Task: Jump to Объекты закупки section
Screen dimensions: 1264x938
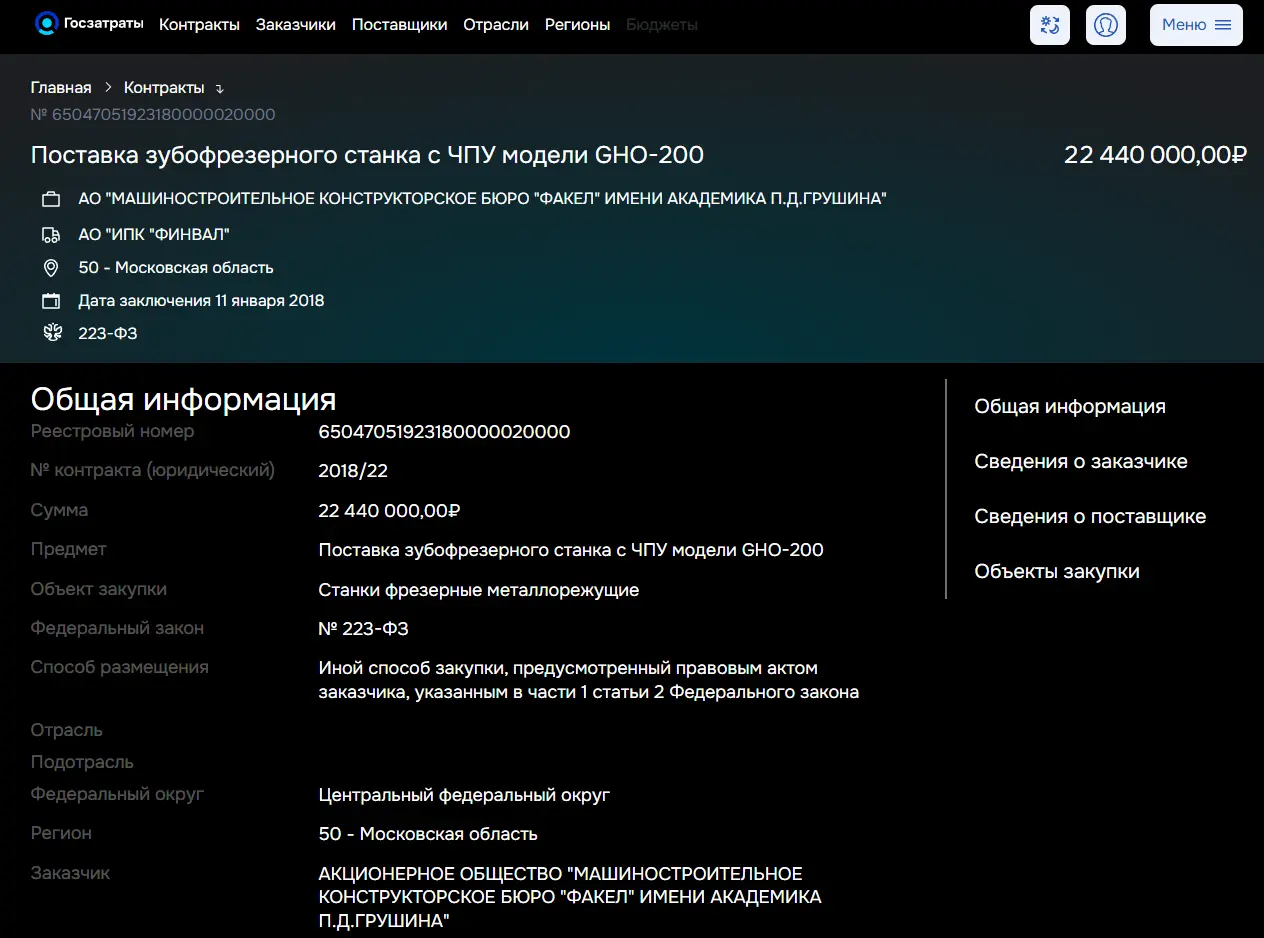Action: pyautogui.click(x=1057, y=571)
